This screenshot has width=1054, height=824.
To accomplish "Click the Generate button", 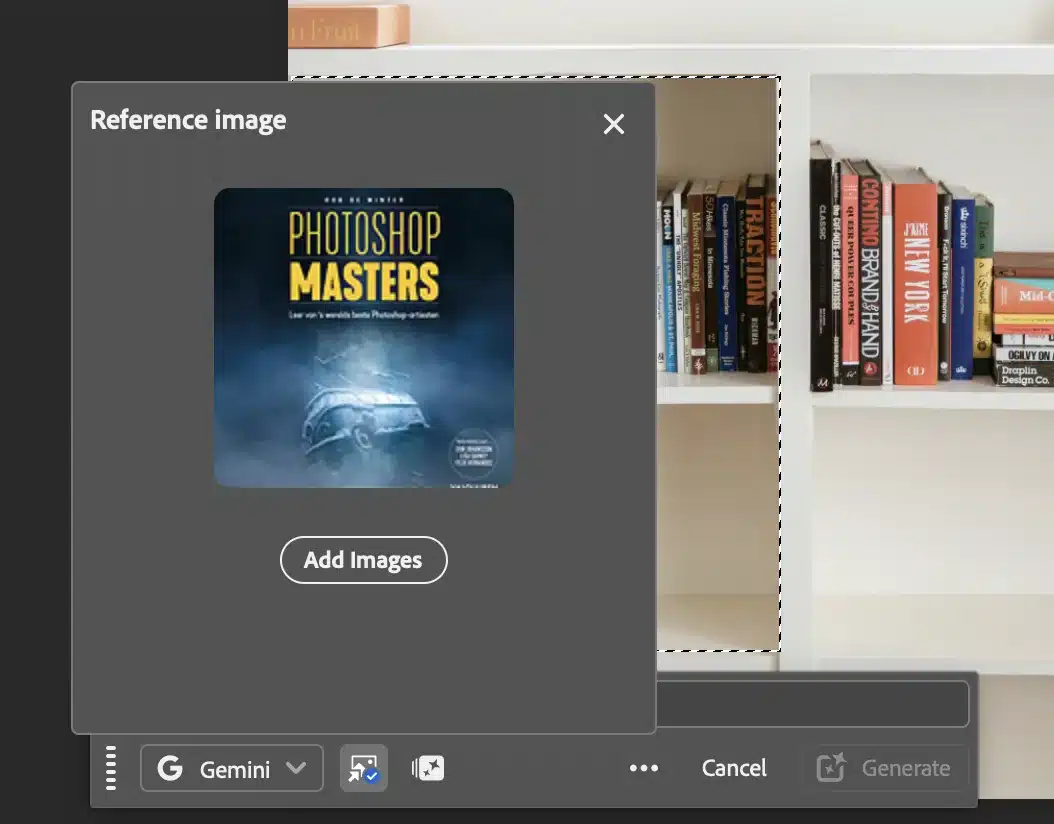I will point(884,768).
